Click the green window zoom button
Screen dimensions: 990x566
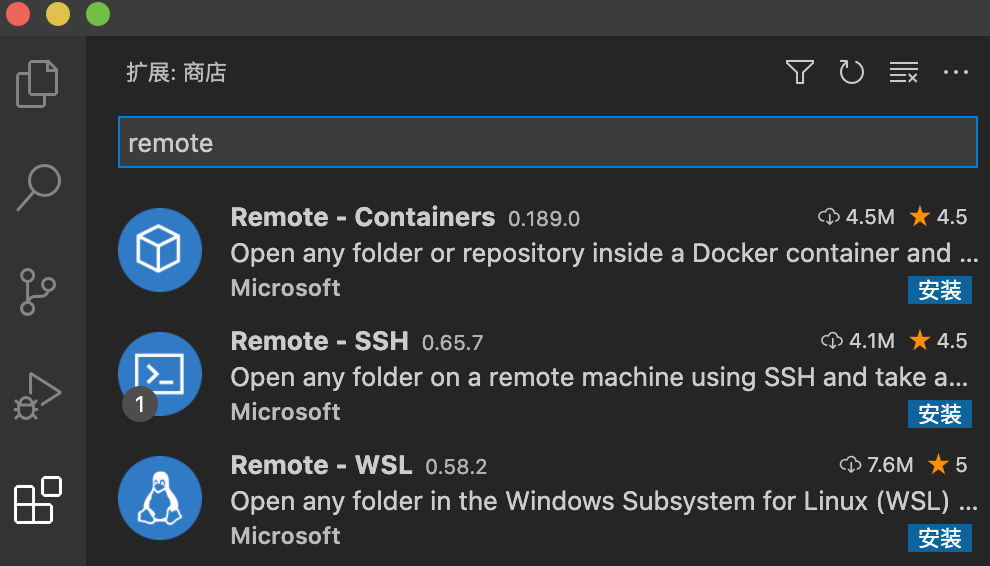(98, 15)
